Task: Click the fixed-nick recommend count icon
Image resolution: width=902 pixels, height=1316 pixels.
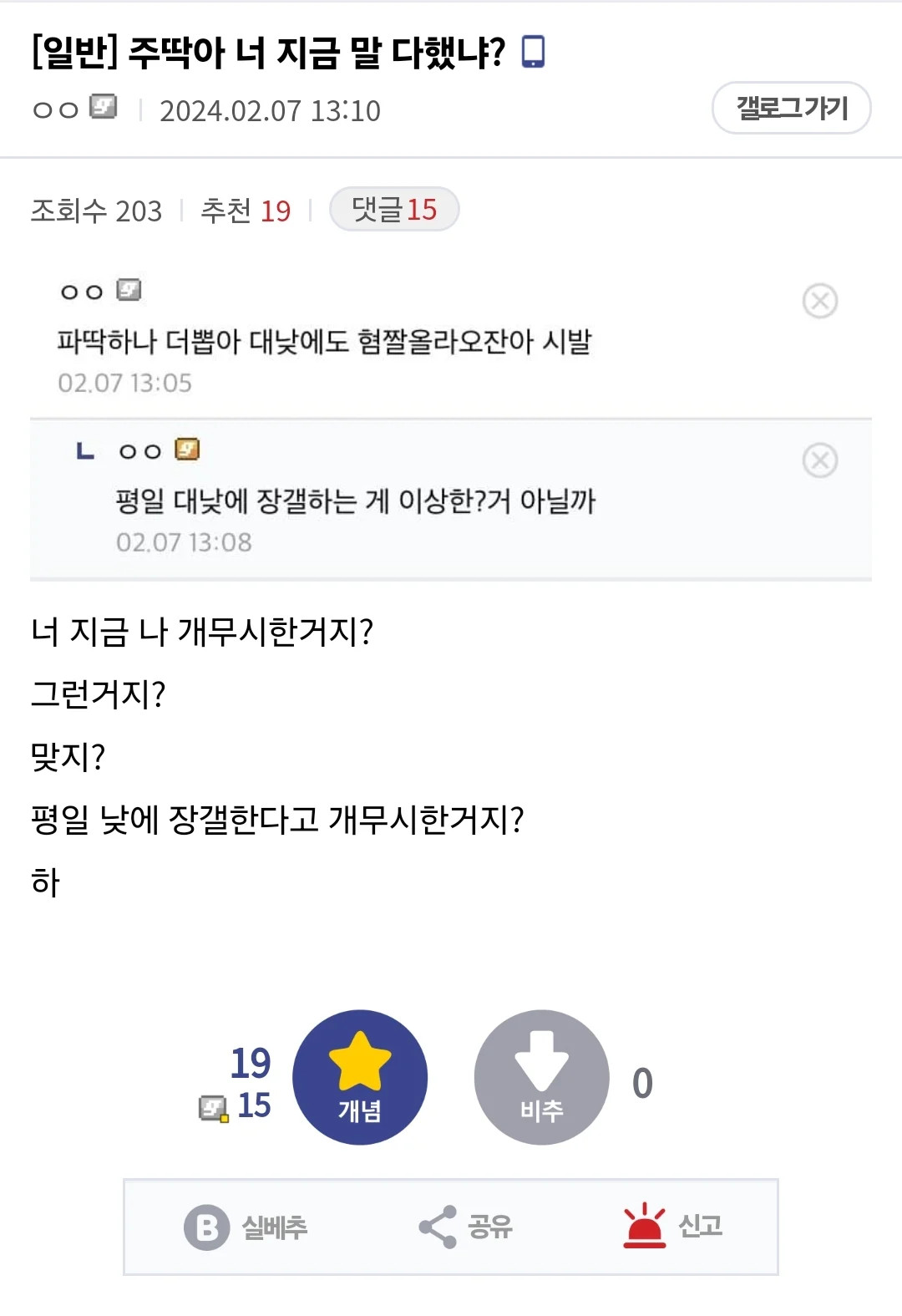Action: click(213, 1108)
